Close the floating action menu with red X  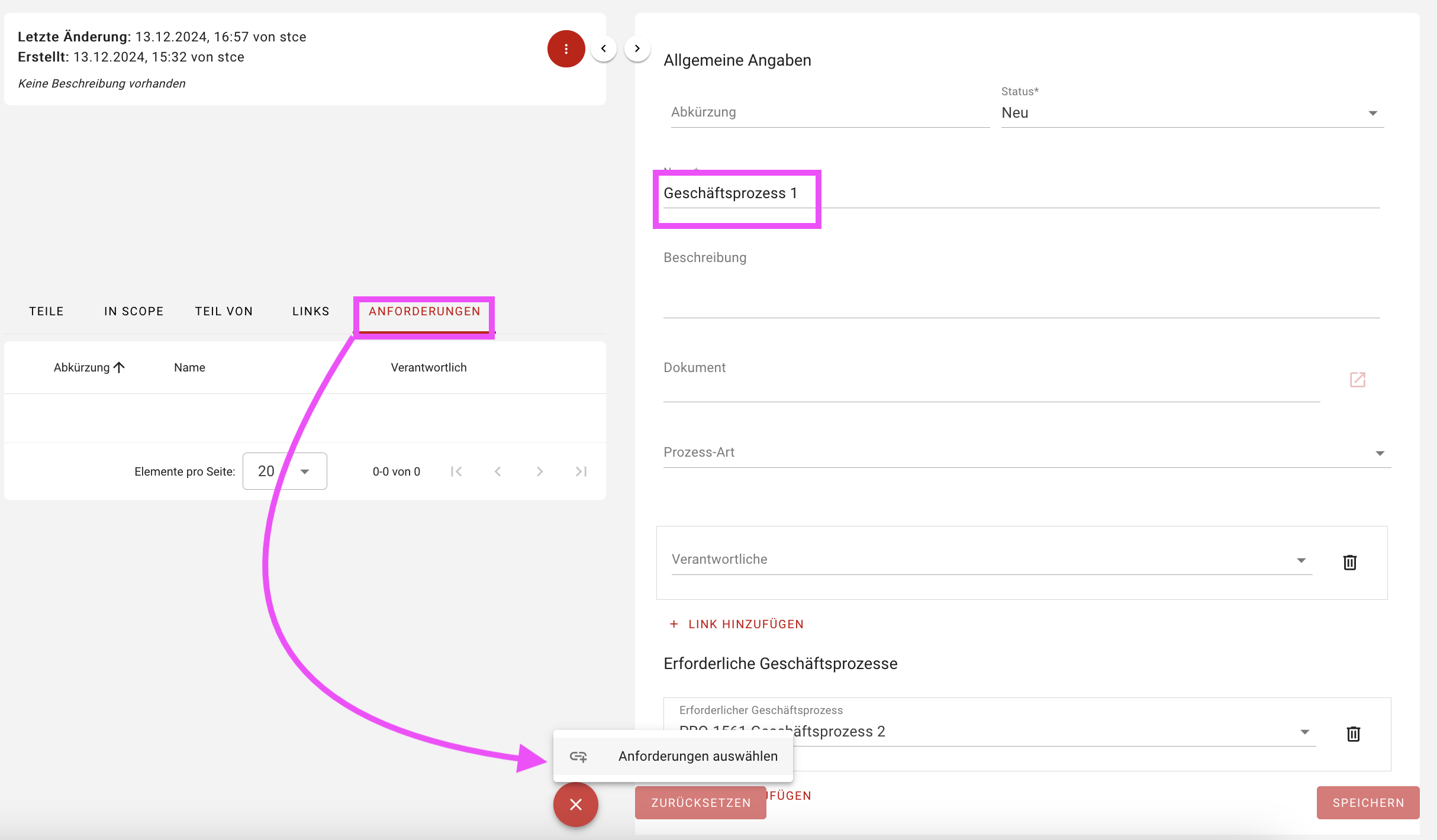tap(575, 805)
